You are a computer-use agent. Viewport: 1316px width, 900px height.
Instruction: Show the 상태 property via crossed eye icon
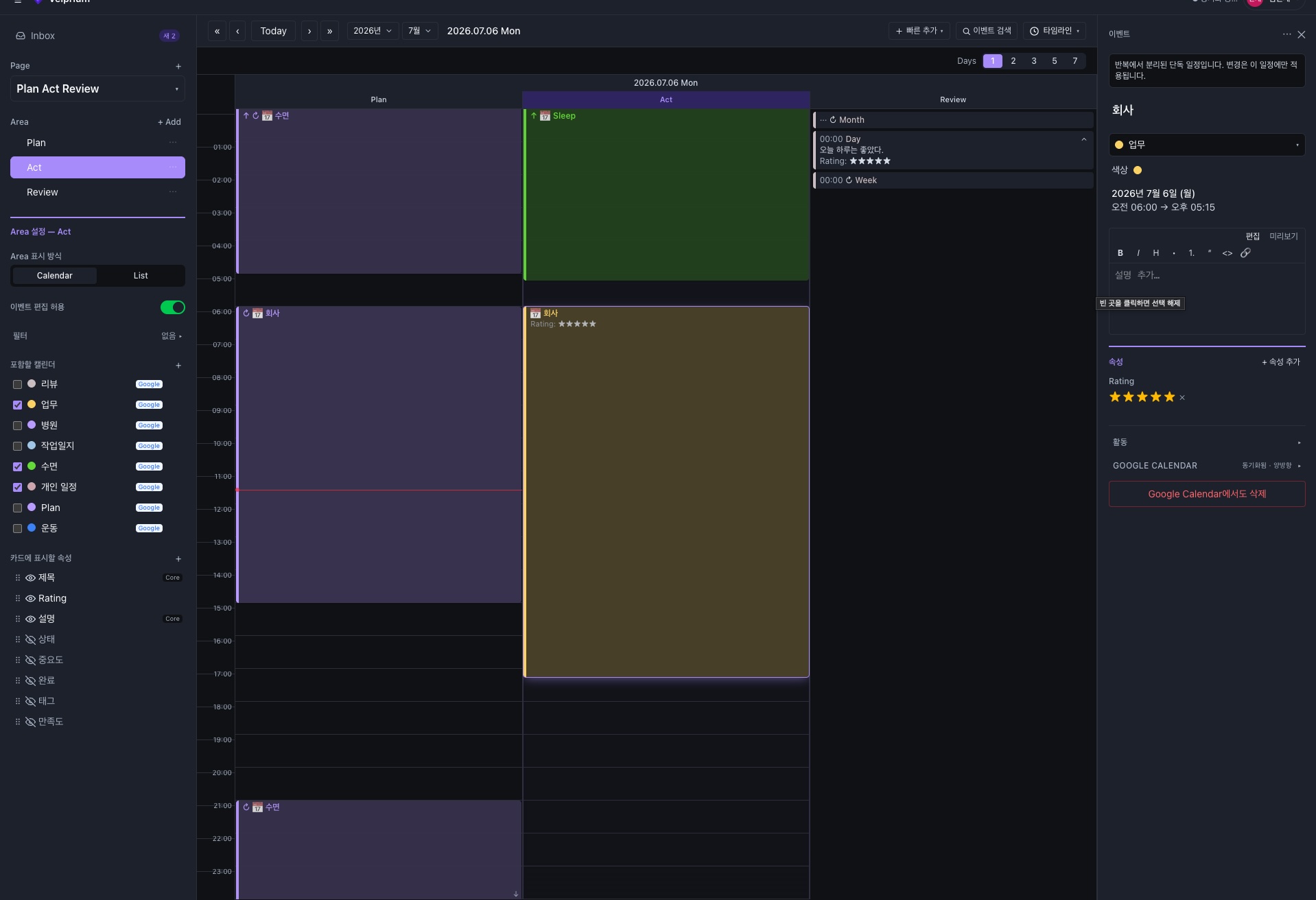click(30, 639)
